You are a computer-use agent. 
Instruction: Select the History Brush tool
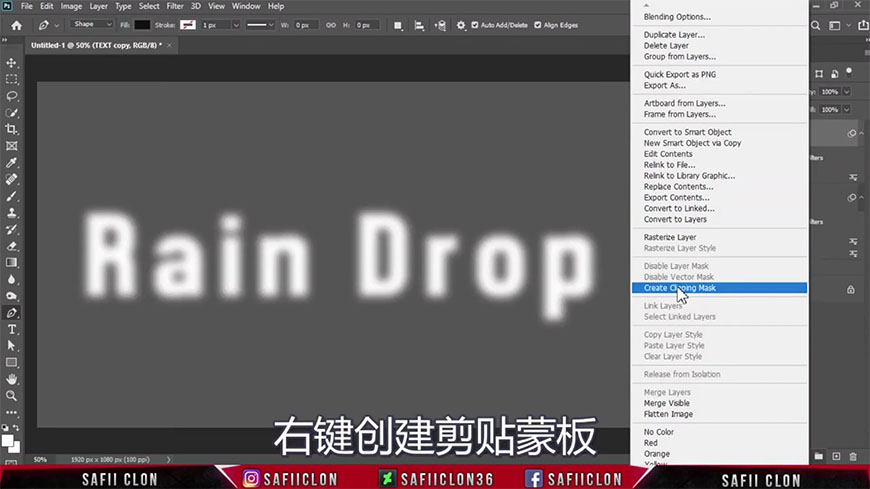tap(11, 229)
